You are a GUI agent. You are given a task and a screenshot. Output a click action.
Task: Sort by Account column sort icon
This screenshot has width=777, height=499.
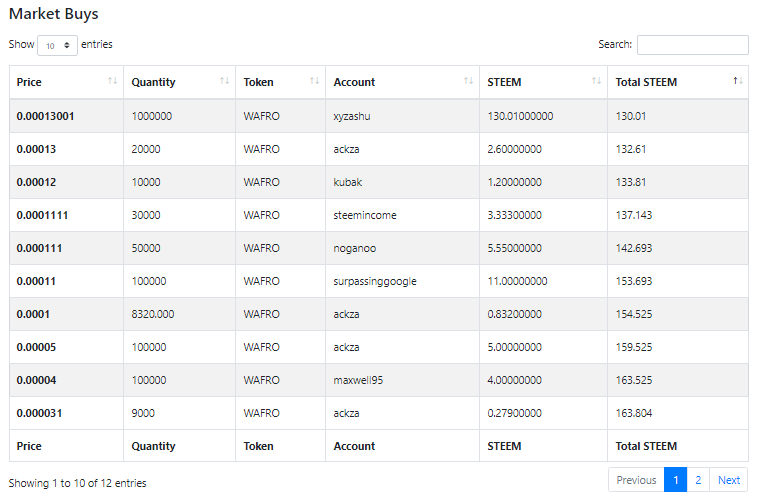pos(468,81)
